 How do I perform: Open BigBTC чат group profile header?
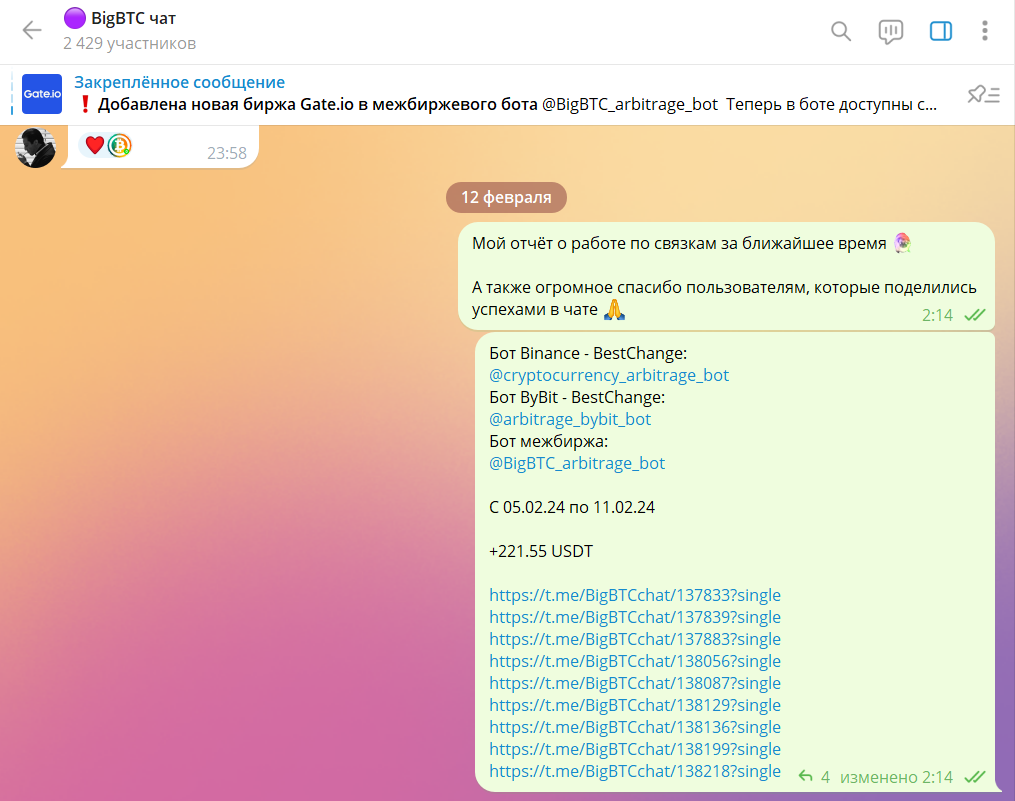coord(129,30)
